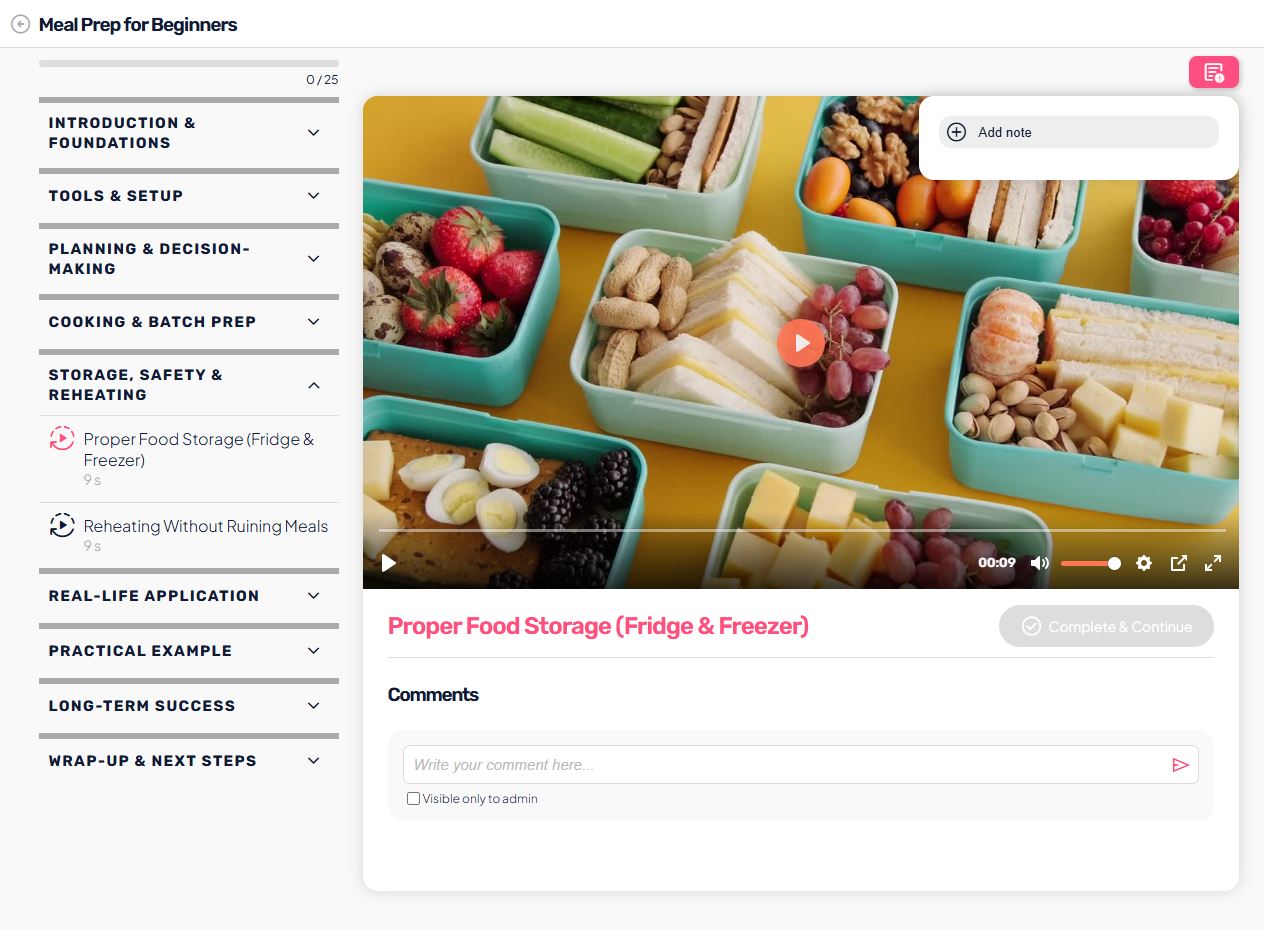
Task: Open video settings gear
Action: pyautogui.click(x=1144, y=563)
